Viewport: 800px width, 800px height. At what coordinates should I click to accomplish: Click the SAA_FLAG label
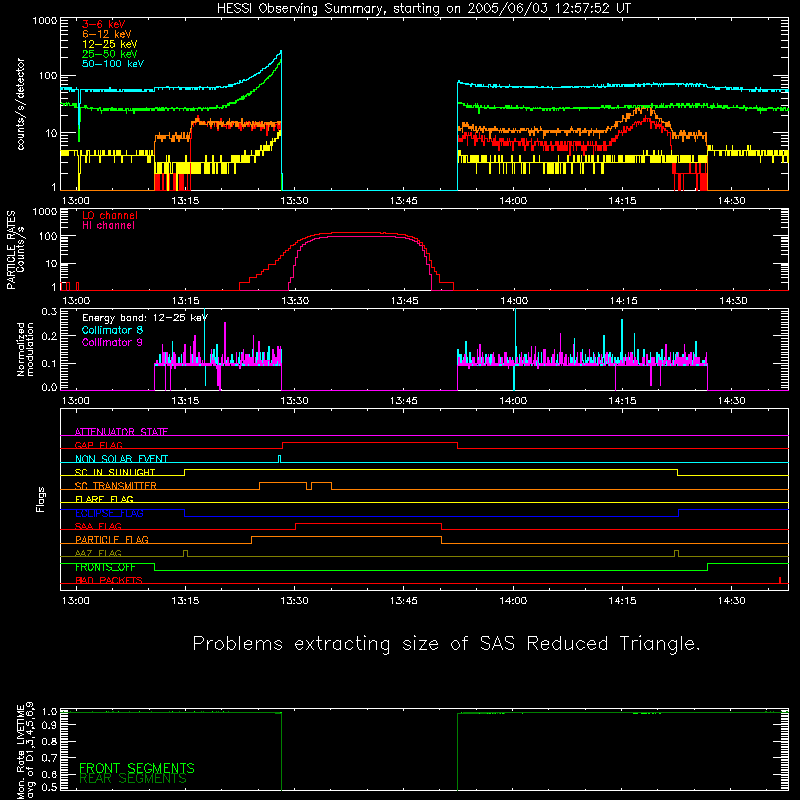[98, 527]
